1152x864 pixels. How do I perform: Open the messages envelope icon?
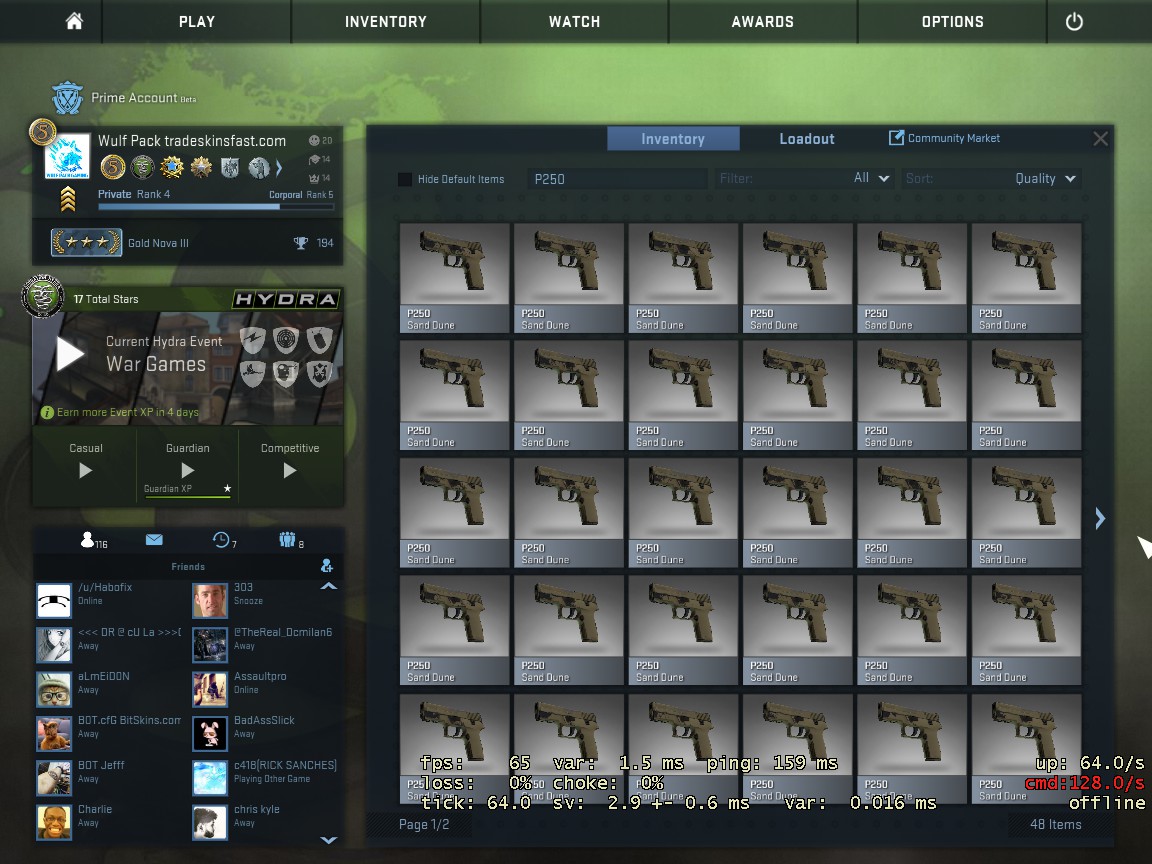pyautogui.click(x=154, y=540)
